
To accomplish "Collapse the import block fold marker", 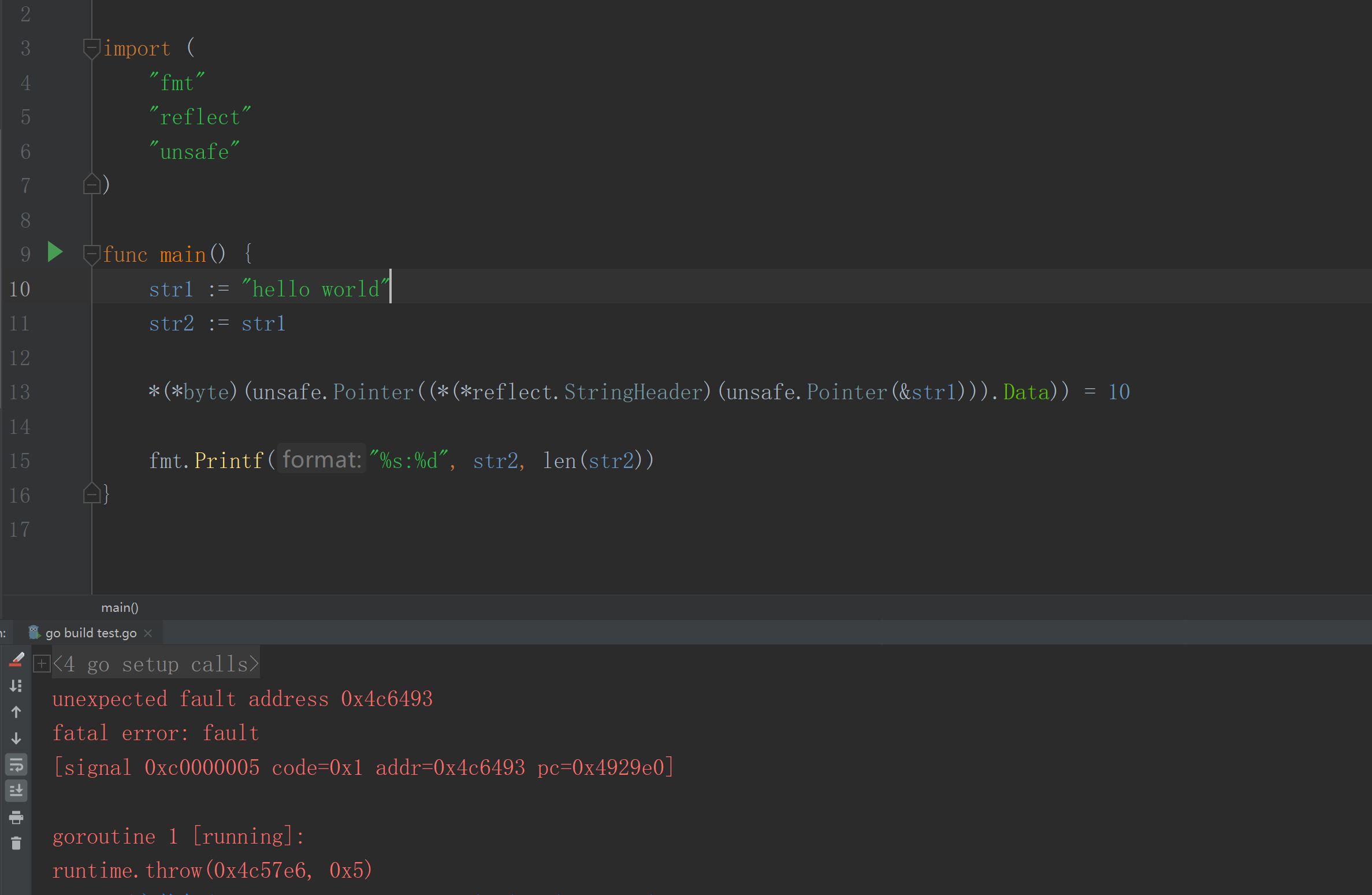I will pyautogui.click(x=91, y=48).
